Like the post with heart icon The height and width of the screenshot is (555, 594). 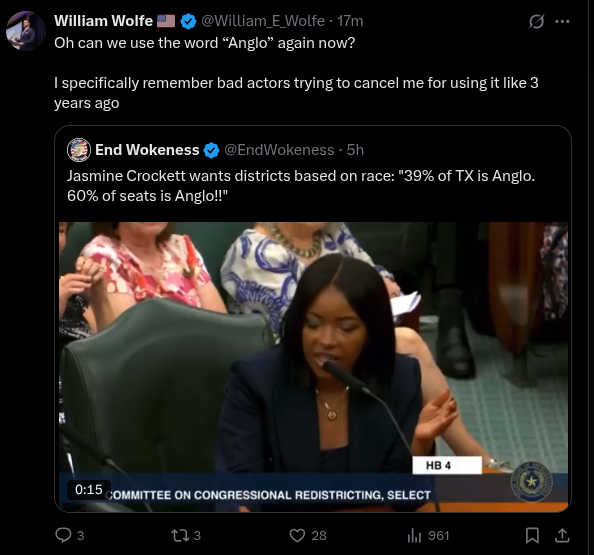[x=297, y=535]
